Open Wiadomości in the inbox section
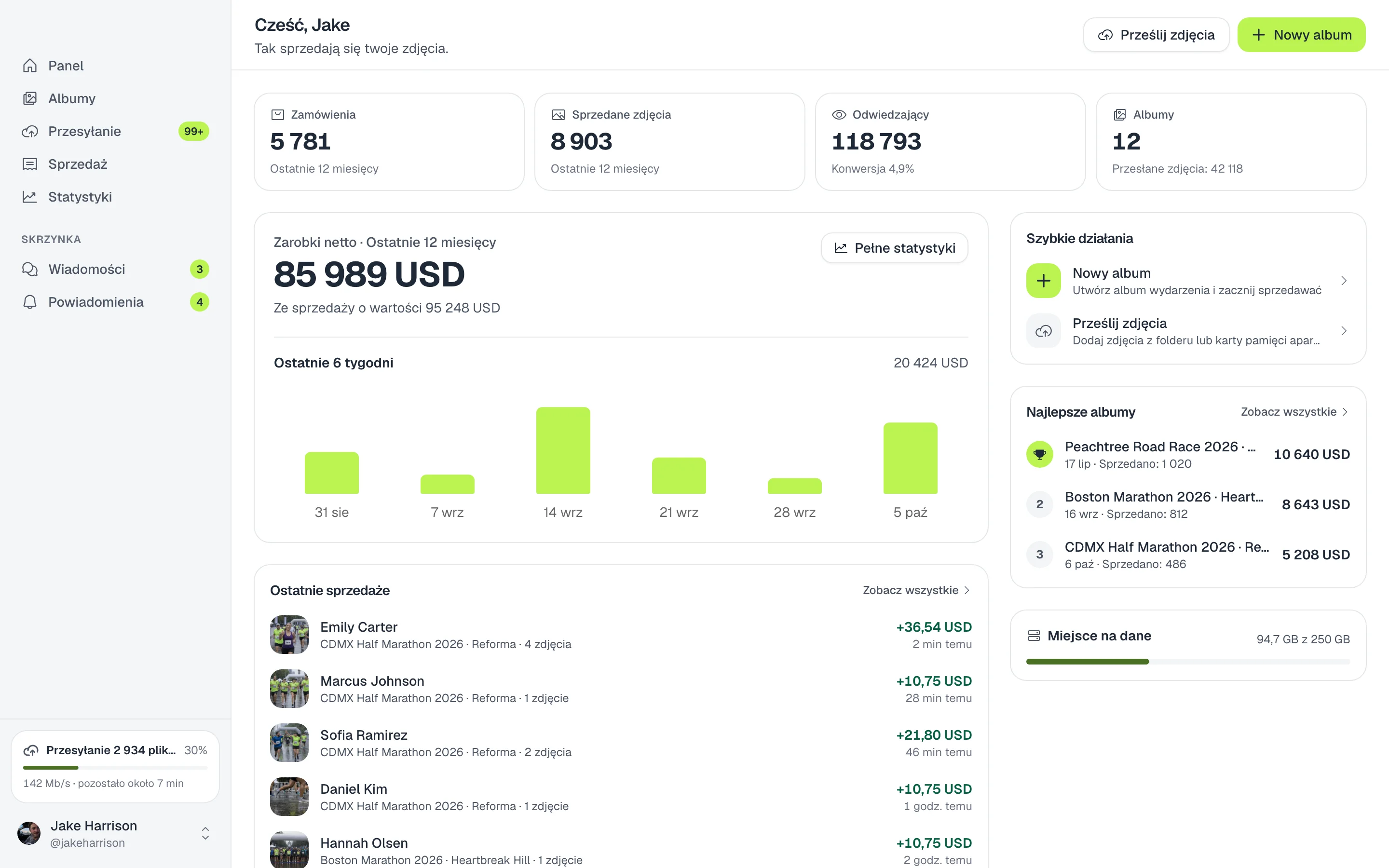The image size is (1389, 868). [115, 269]
